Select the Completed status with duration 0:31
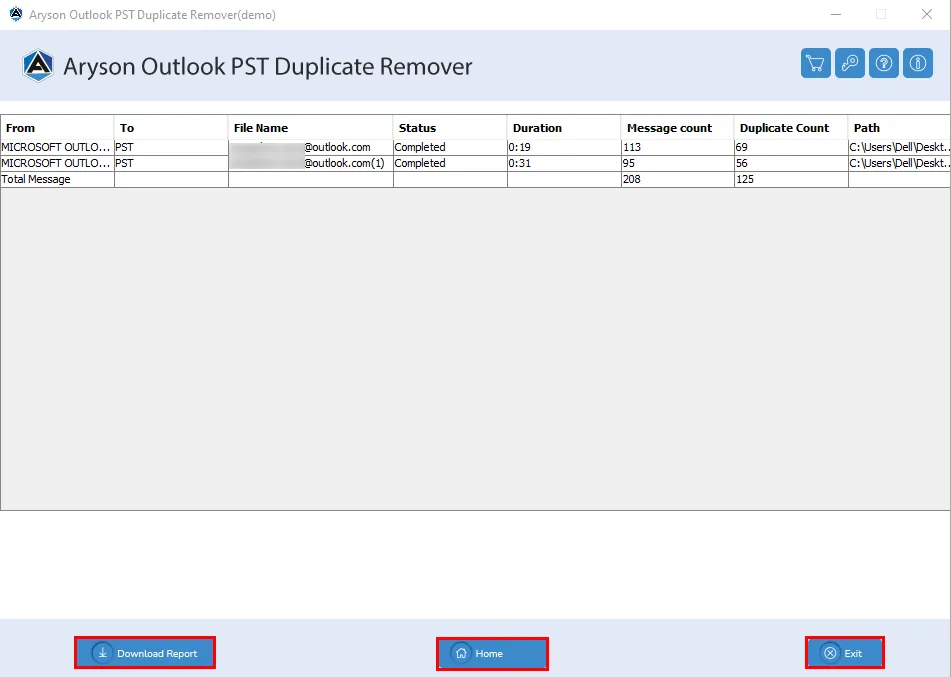Image resolution: width=951 pixels, height=677 pixels. (450, 163)
